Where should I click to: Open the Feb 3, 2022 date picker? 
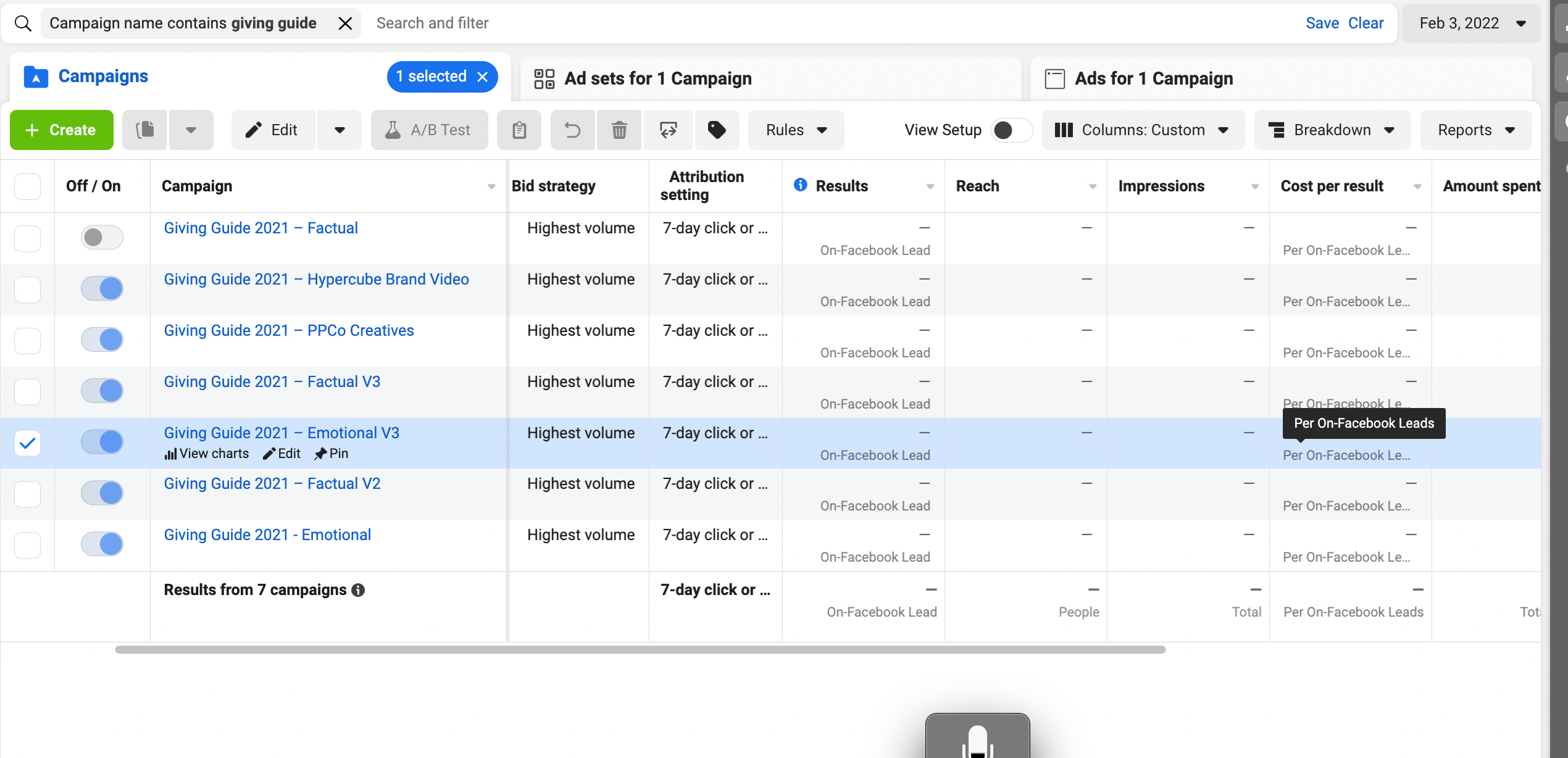[1472, 23]
